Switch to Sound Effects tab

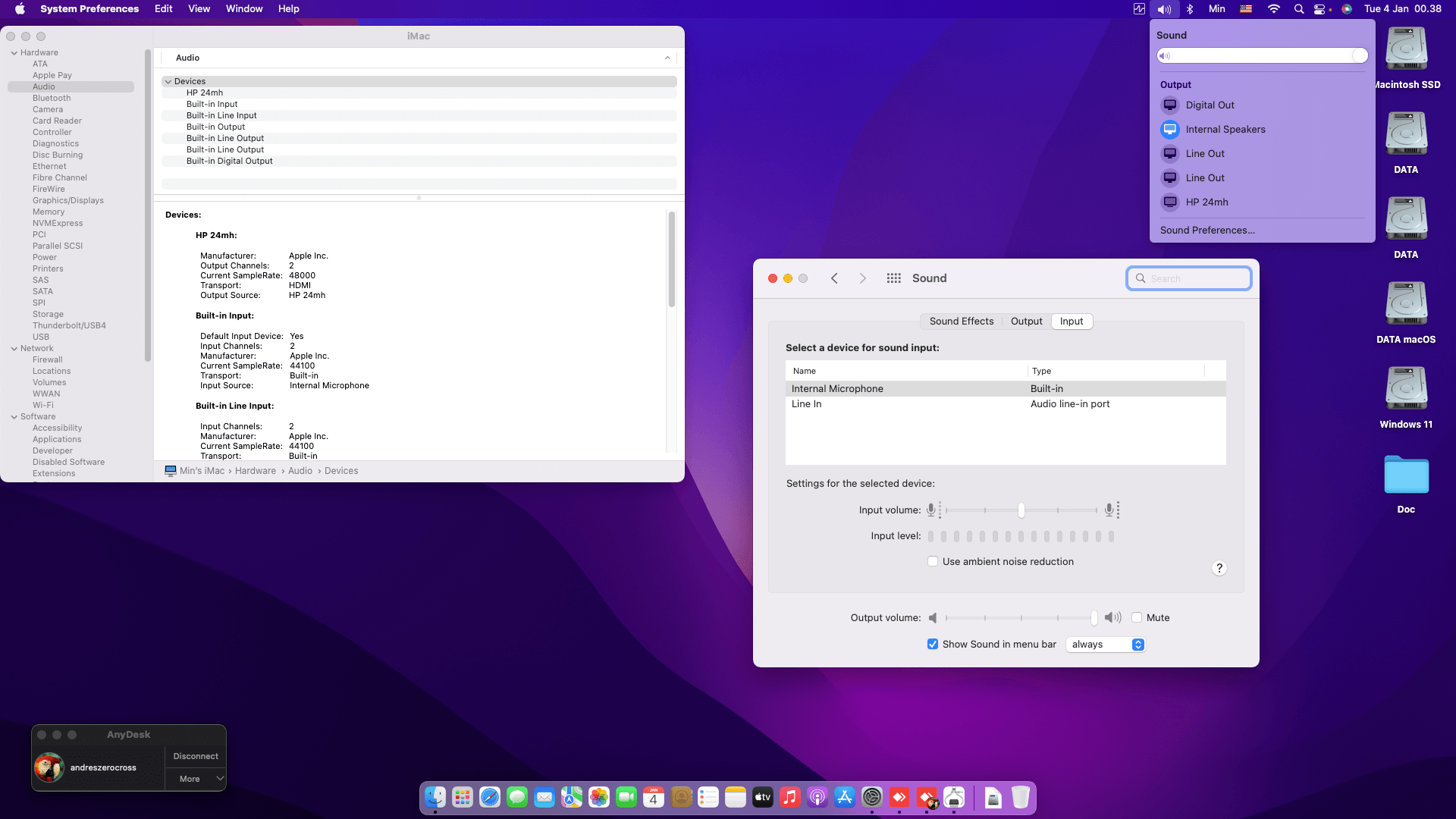tap(961, 322)
